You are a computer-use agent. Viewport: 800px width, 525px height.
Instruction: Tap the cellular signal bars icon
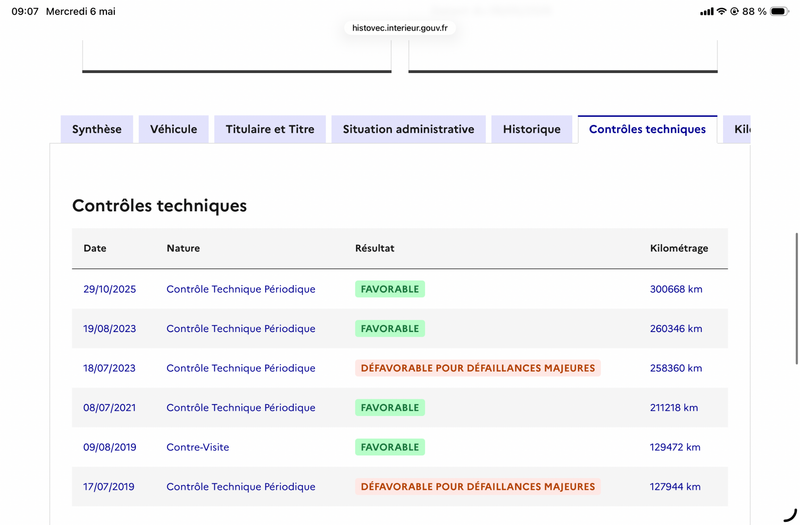707,11
